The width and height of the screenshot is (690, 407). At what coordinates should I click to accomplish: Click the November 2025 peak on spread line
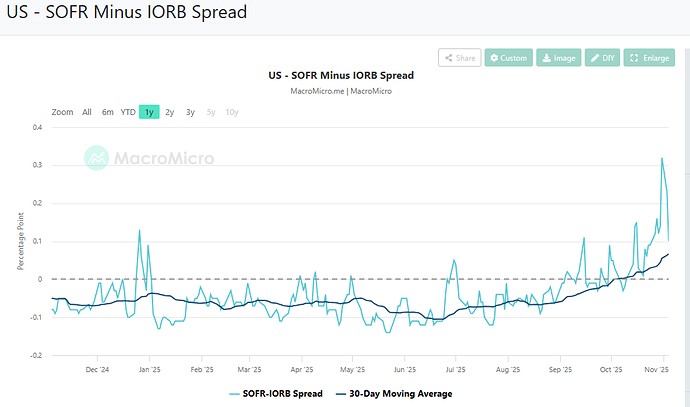click(661, 158)
